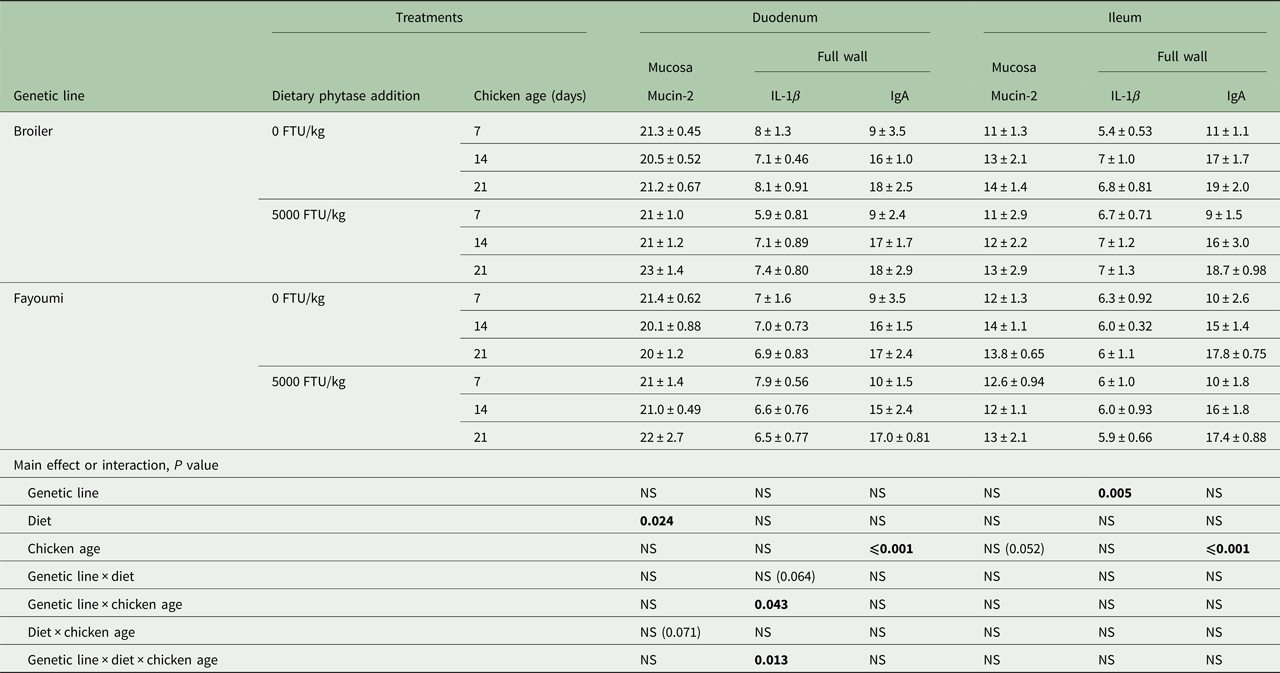This screenshot has width=1280, height=673.
Task: Click the bold 0.024 Diet P value
Action: [x=659, y=521]
